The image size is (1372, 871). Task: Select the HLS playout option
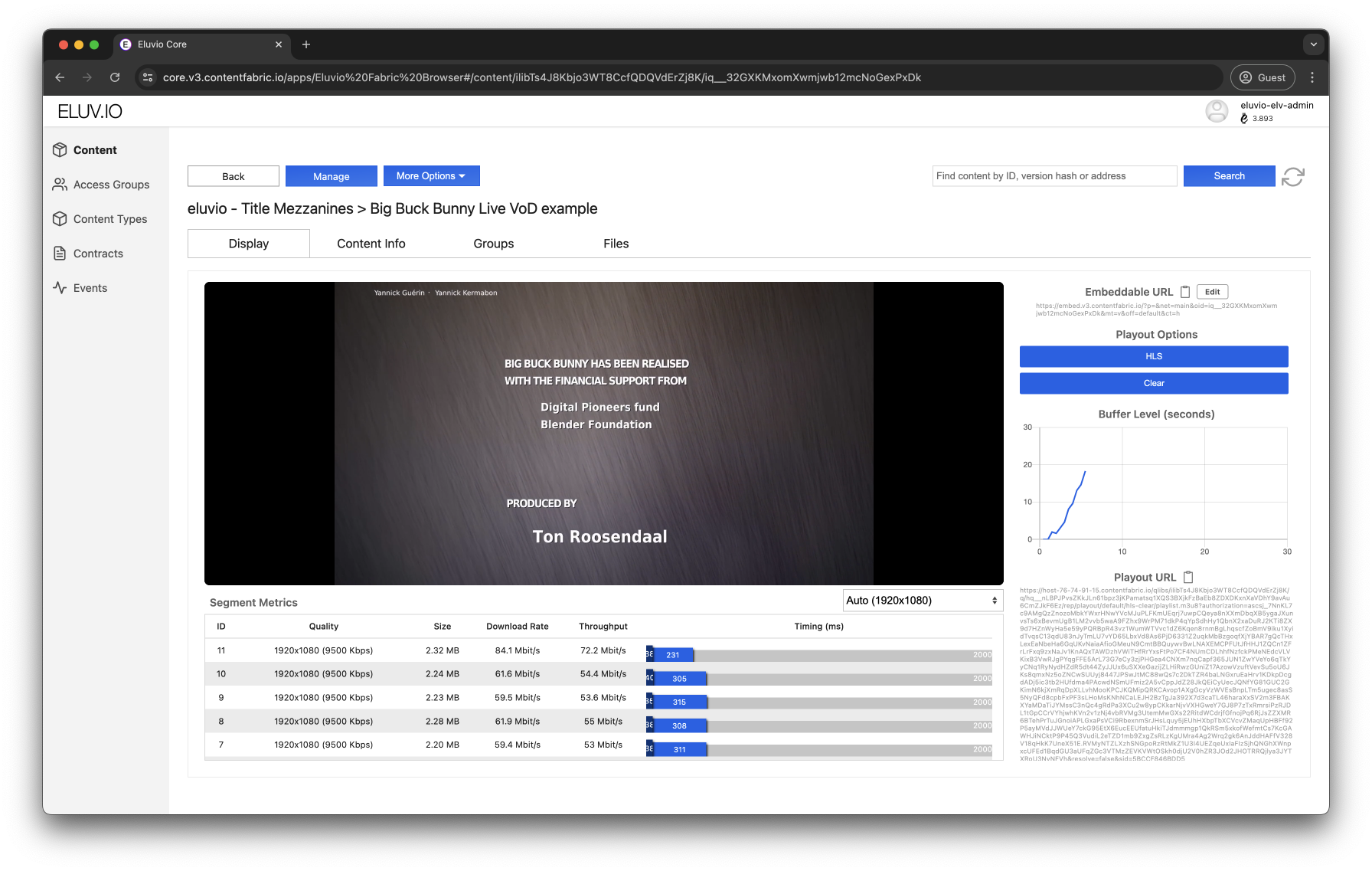(x=1154, y=356)
